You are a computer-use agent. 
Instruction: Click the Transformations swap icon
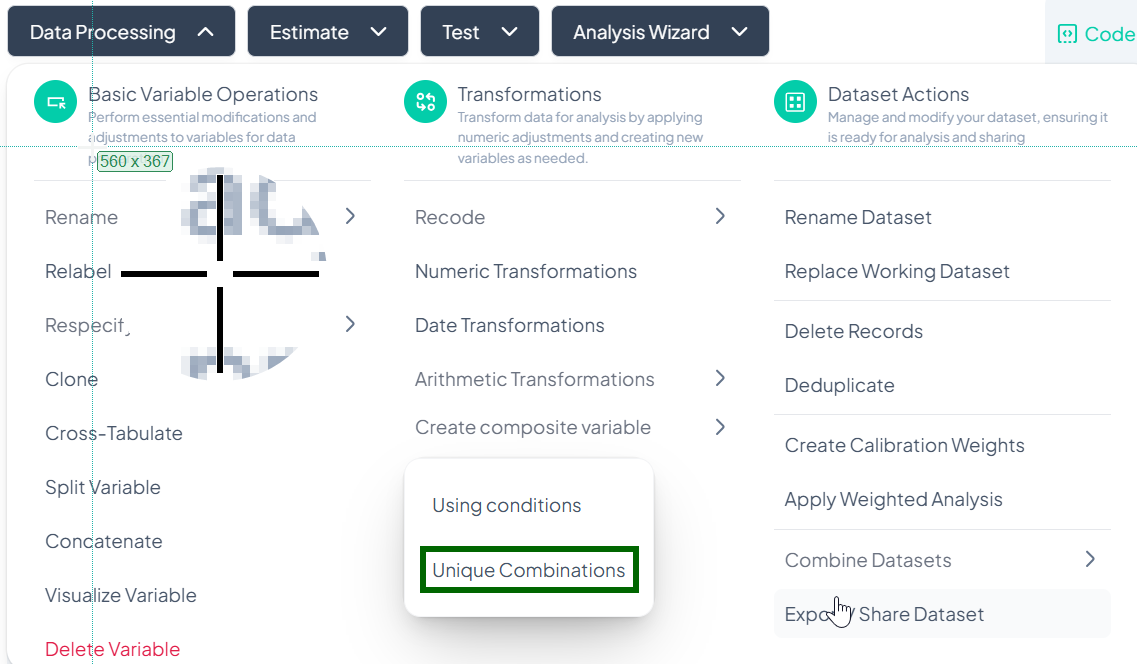coord(426,102)
